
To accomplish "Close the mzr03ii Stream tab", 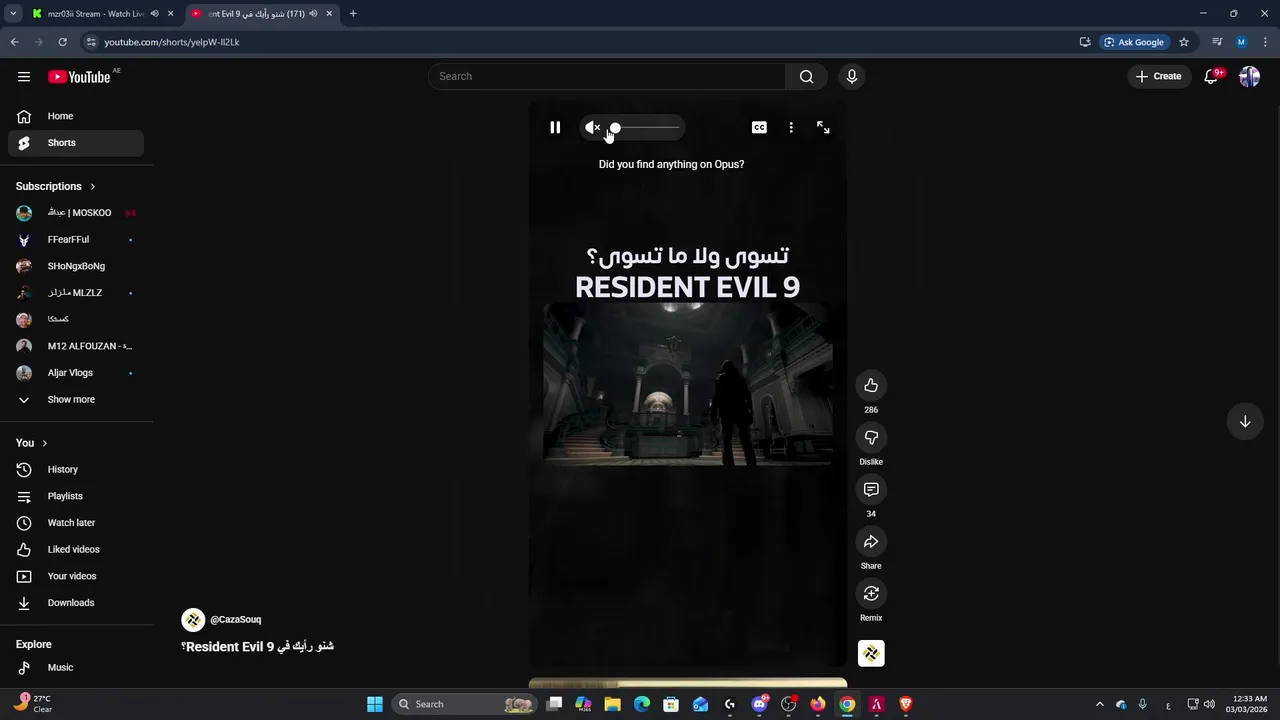I will click(x=171, y=14).
